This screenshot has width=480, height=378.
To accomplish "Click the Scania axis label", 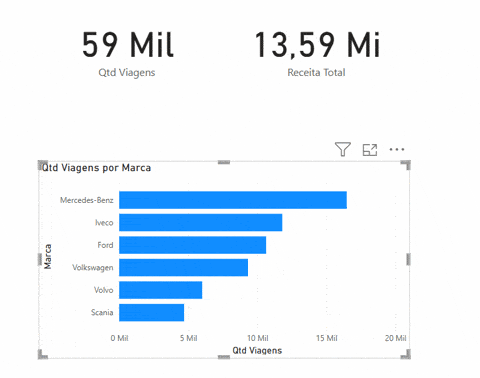I will coord(102,312).
